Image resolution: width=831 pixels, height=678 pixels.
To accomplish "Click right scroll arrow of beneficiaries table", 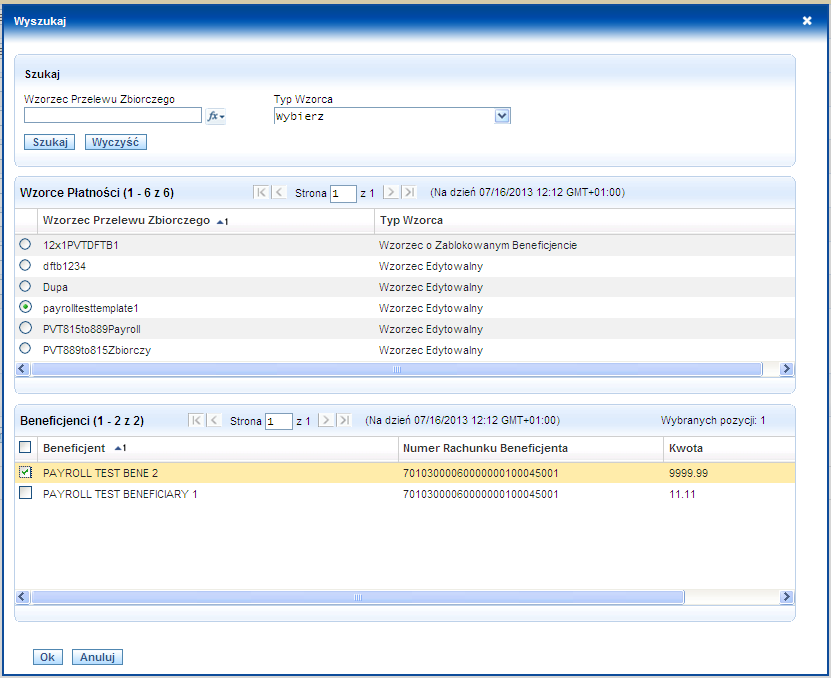I will click(x=786, y=597).
